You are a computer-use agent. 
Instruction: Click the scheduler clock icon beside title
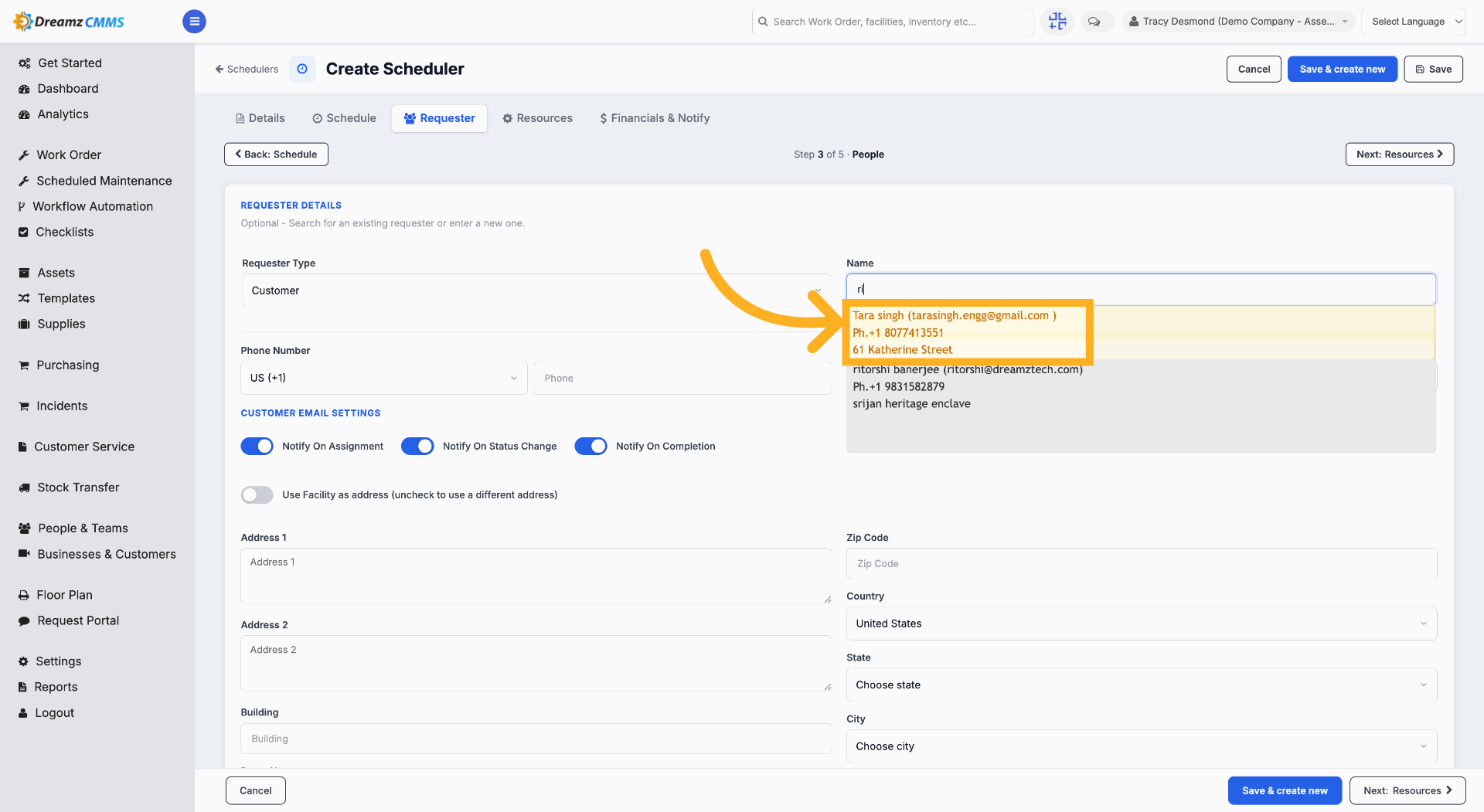click(302, 69)
